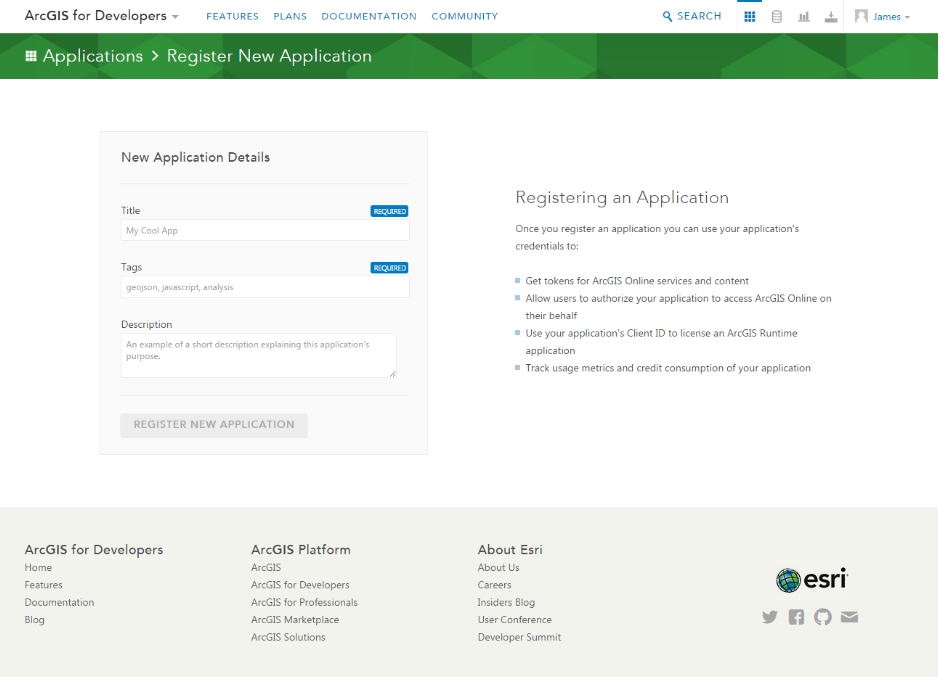Open footer User Conference link
This screenshot has width=940, height=677.
coord(515,619)
